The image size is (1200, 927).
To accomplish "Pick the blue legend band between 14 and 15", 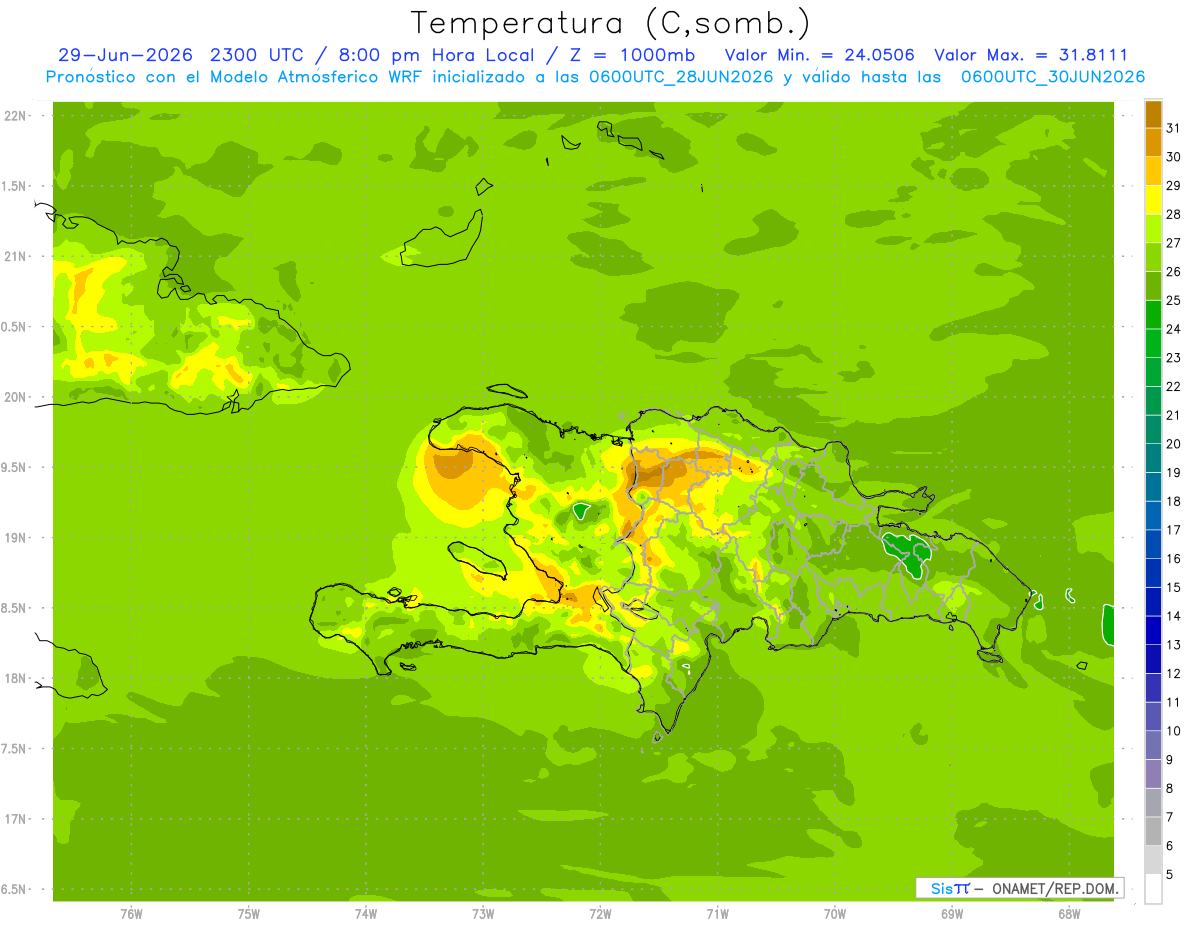I will 1153,602.
